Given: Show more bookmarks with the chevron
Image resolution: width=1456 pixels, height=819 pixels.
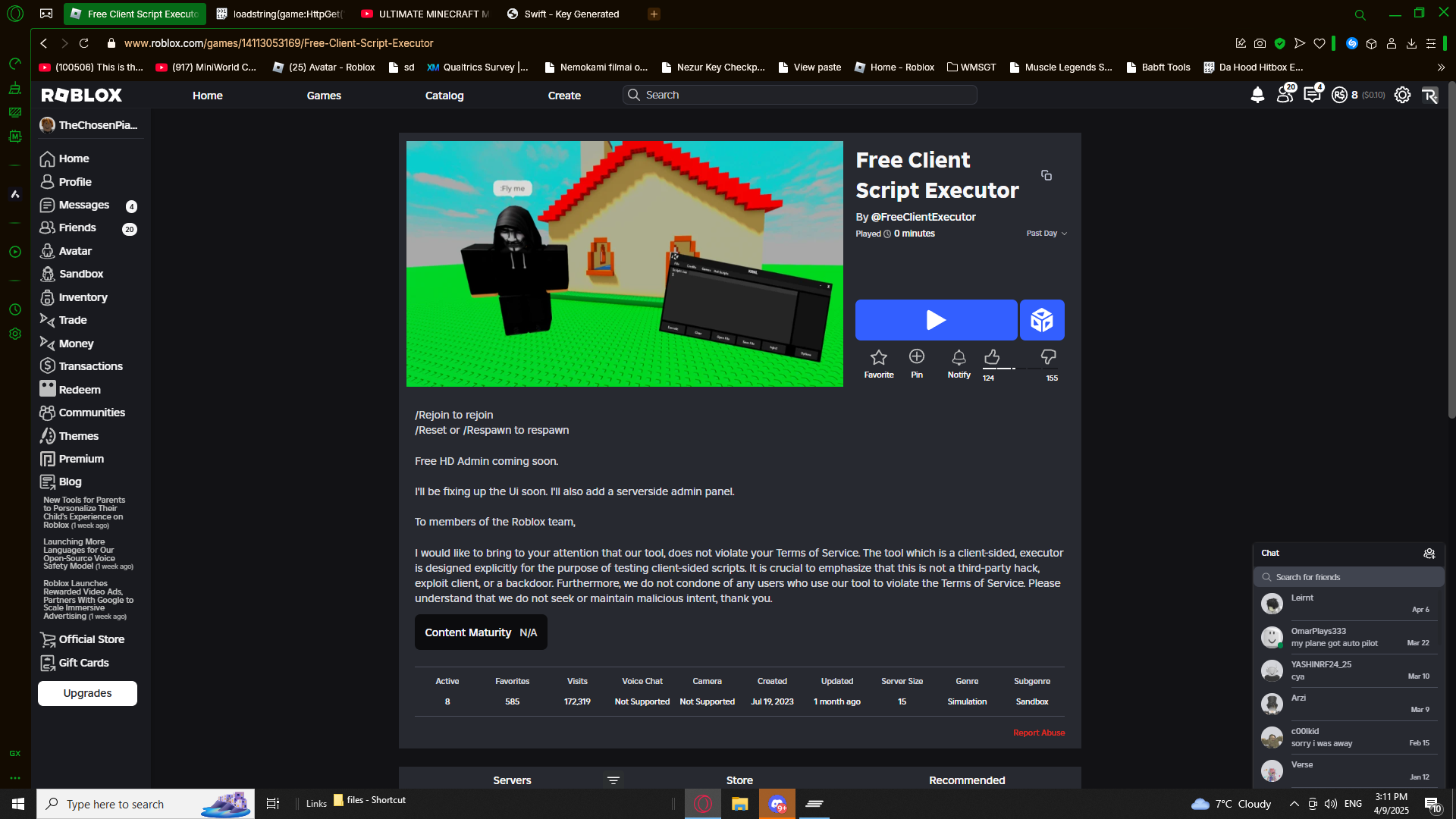Looking at the screenshot, I should click(1441, 67).
